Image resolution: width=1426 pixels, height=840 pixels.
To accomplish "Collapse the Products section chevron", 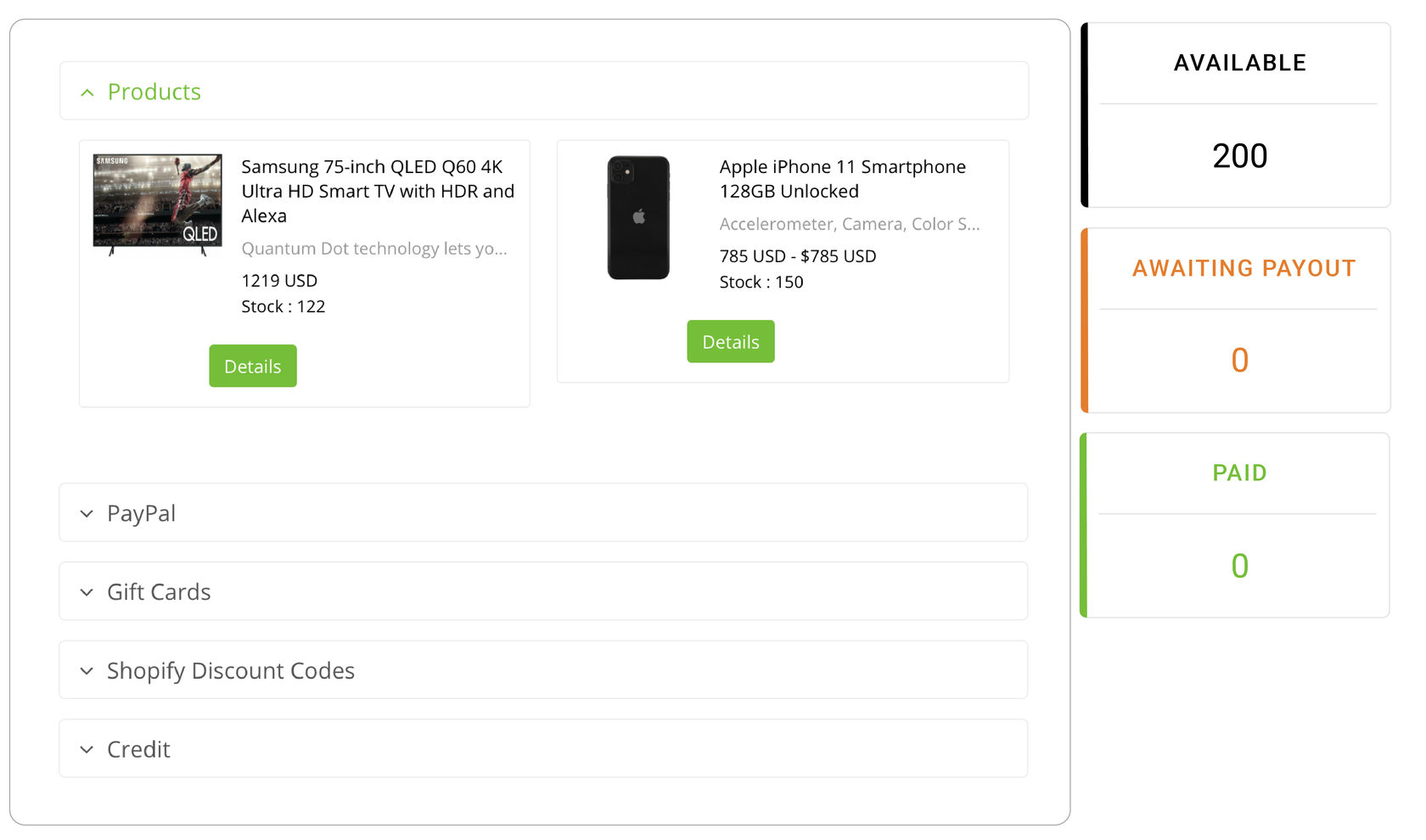I will pos(87,92).
